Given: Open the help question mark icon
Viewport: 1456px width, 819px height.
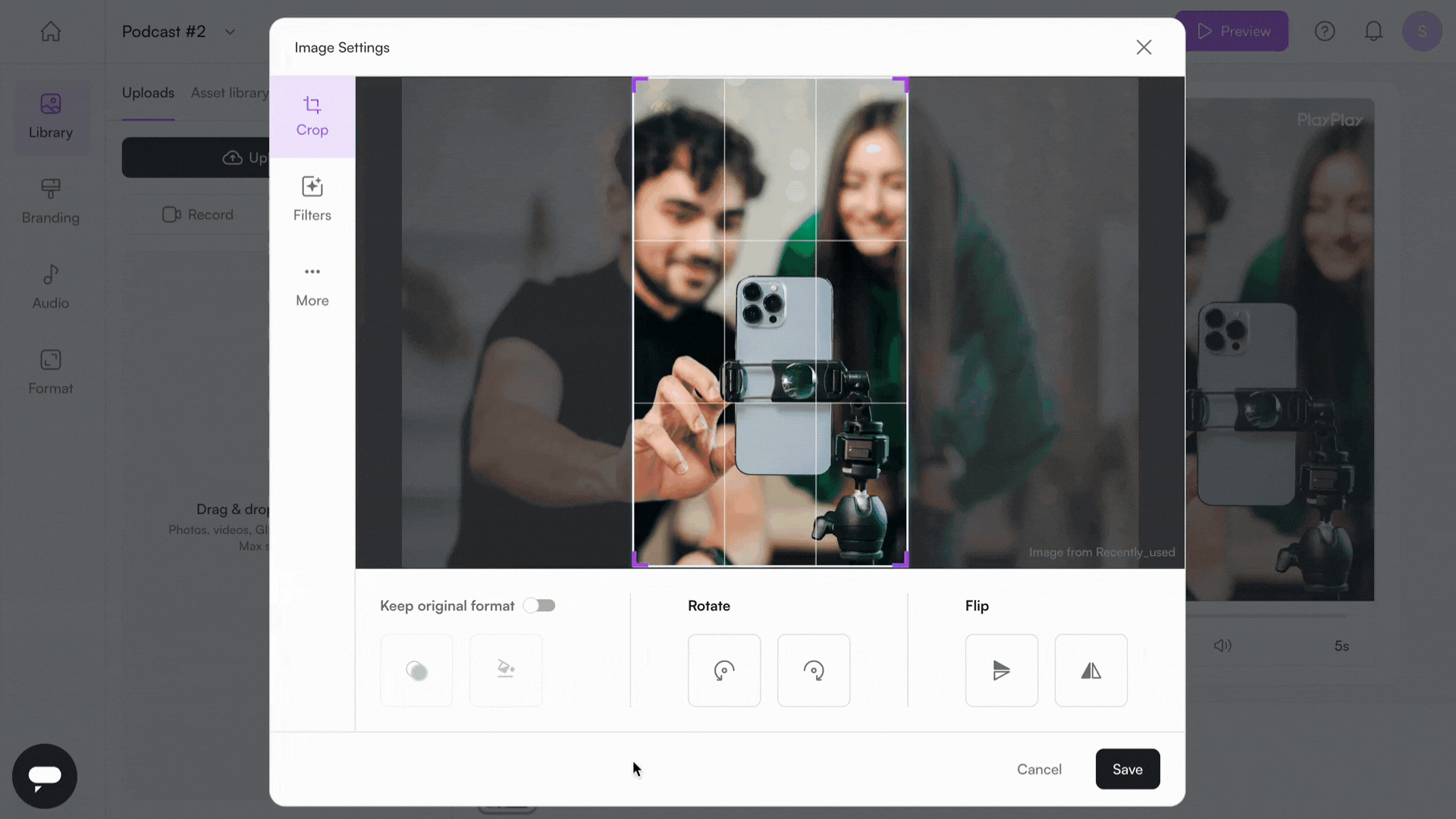Looking at the screenshot, I should (x=1325, y=31).
